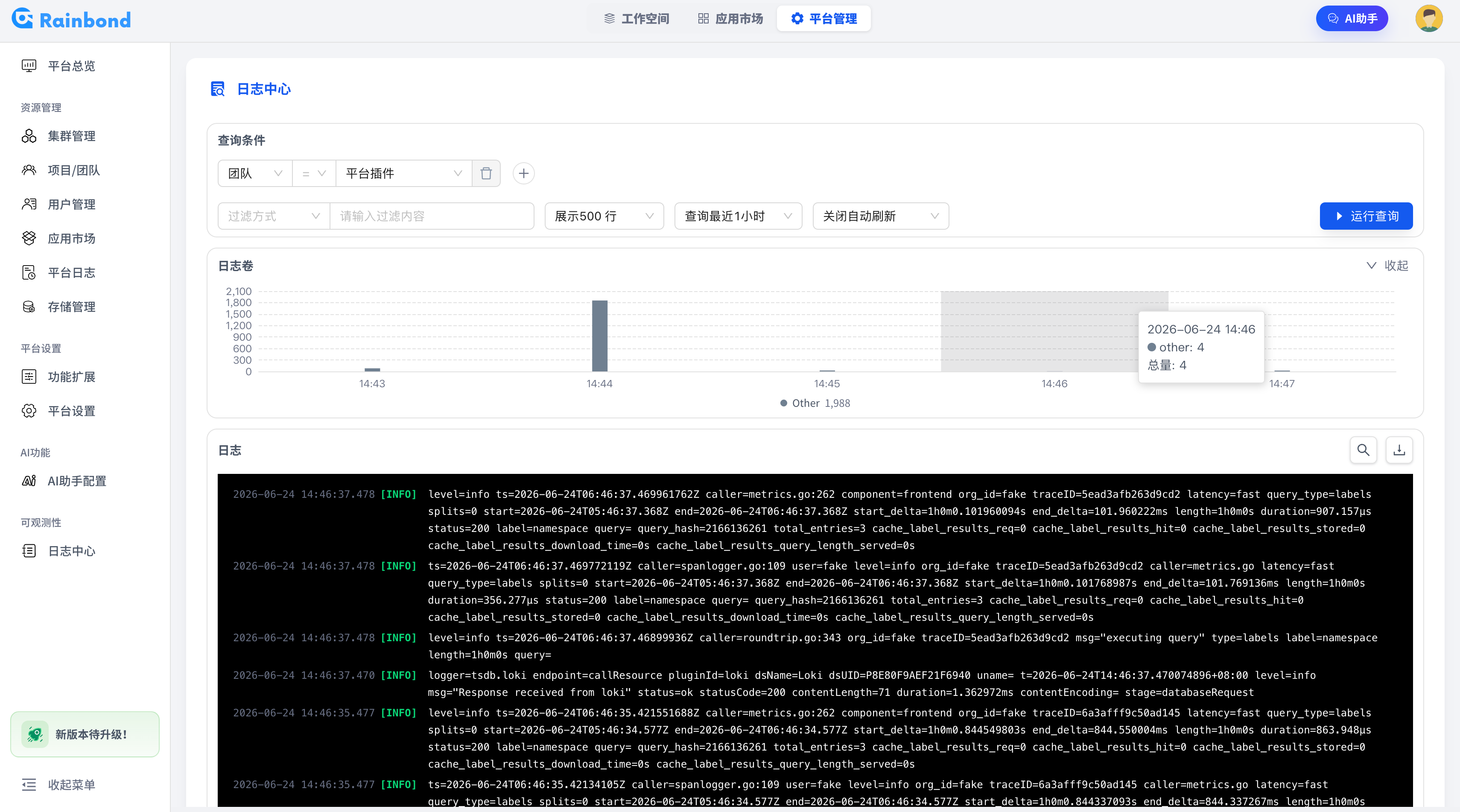Click the 新版本待升级 banner
The height and width of the screenshot is (812, 1460).
click(x=85, y=734)
